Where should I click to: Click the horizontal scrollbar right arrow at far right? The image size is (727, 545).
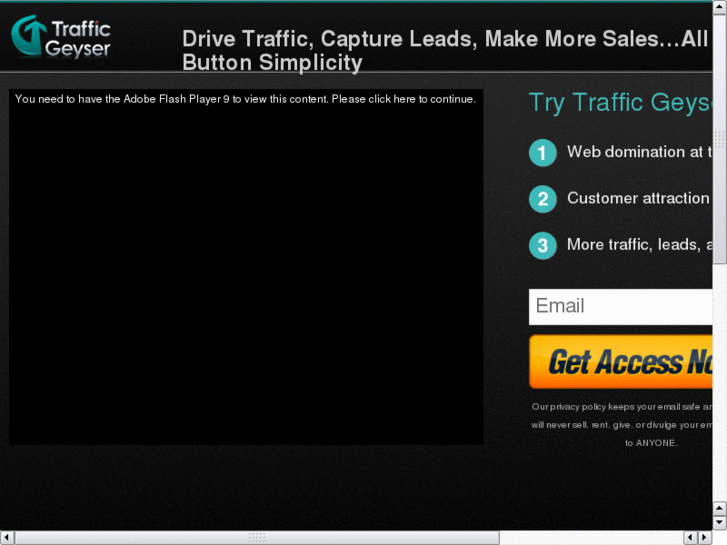[705, 538]
